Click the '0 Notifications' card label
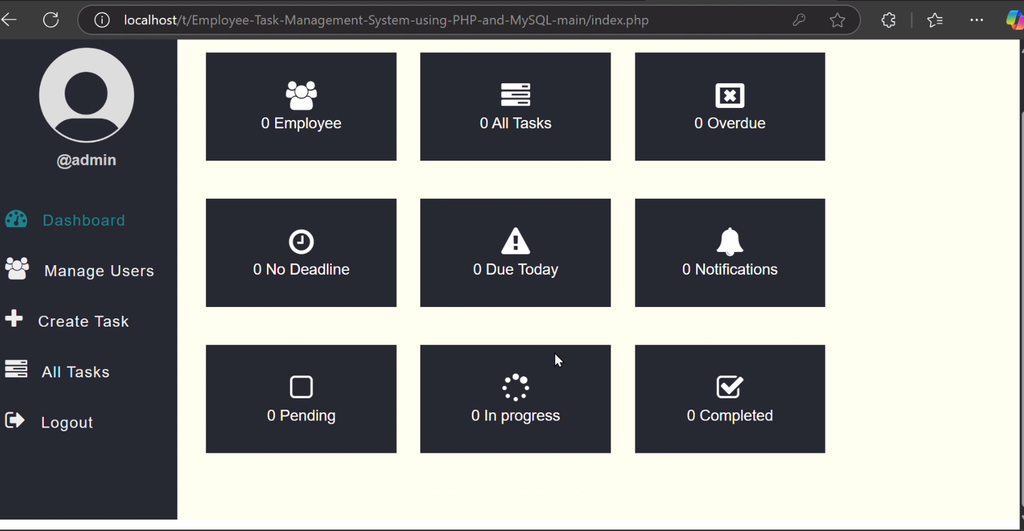 tap(729, 269)
